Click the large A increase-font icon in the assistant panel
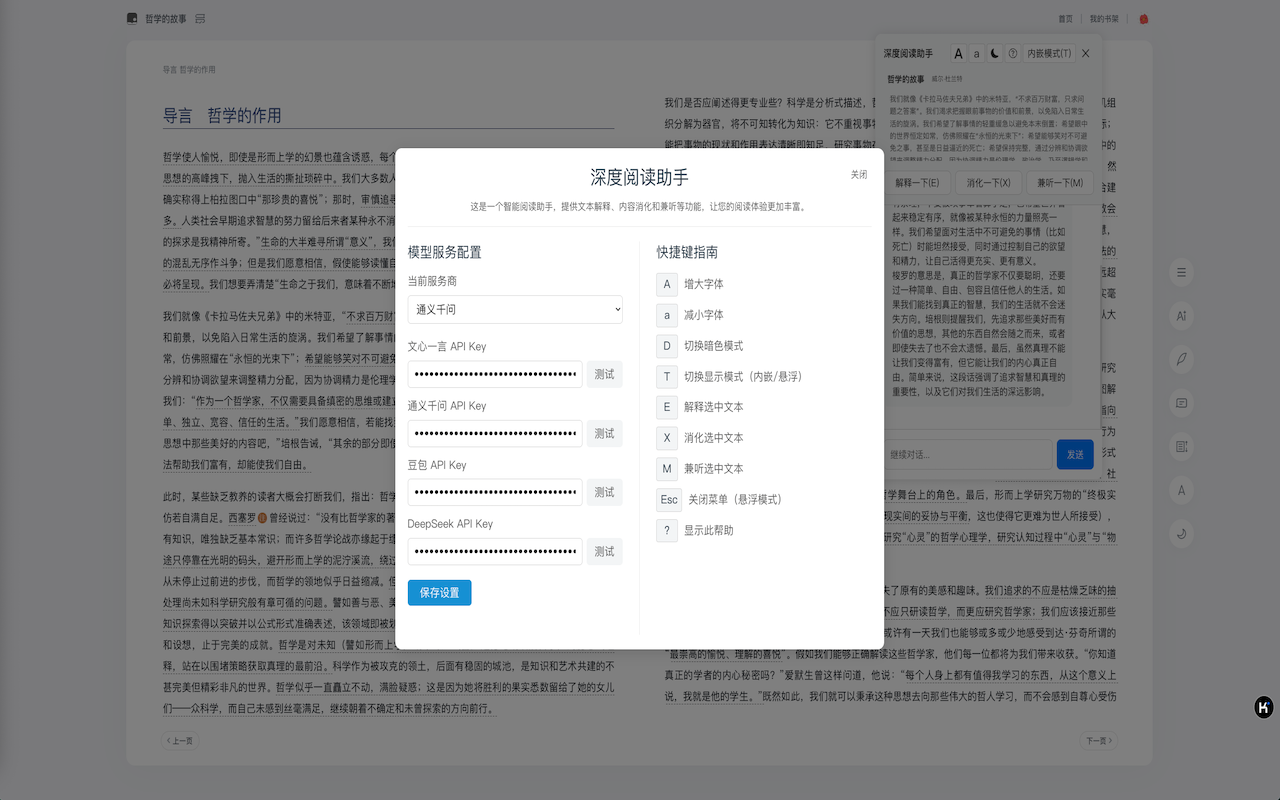 point(958,54)
